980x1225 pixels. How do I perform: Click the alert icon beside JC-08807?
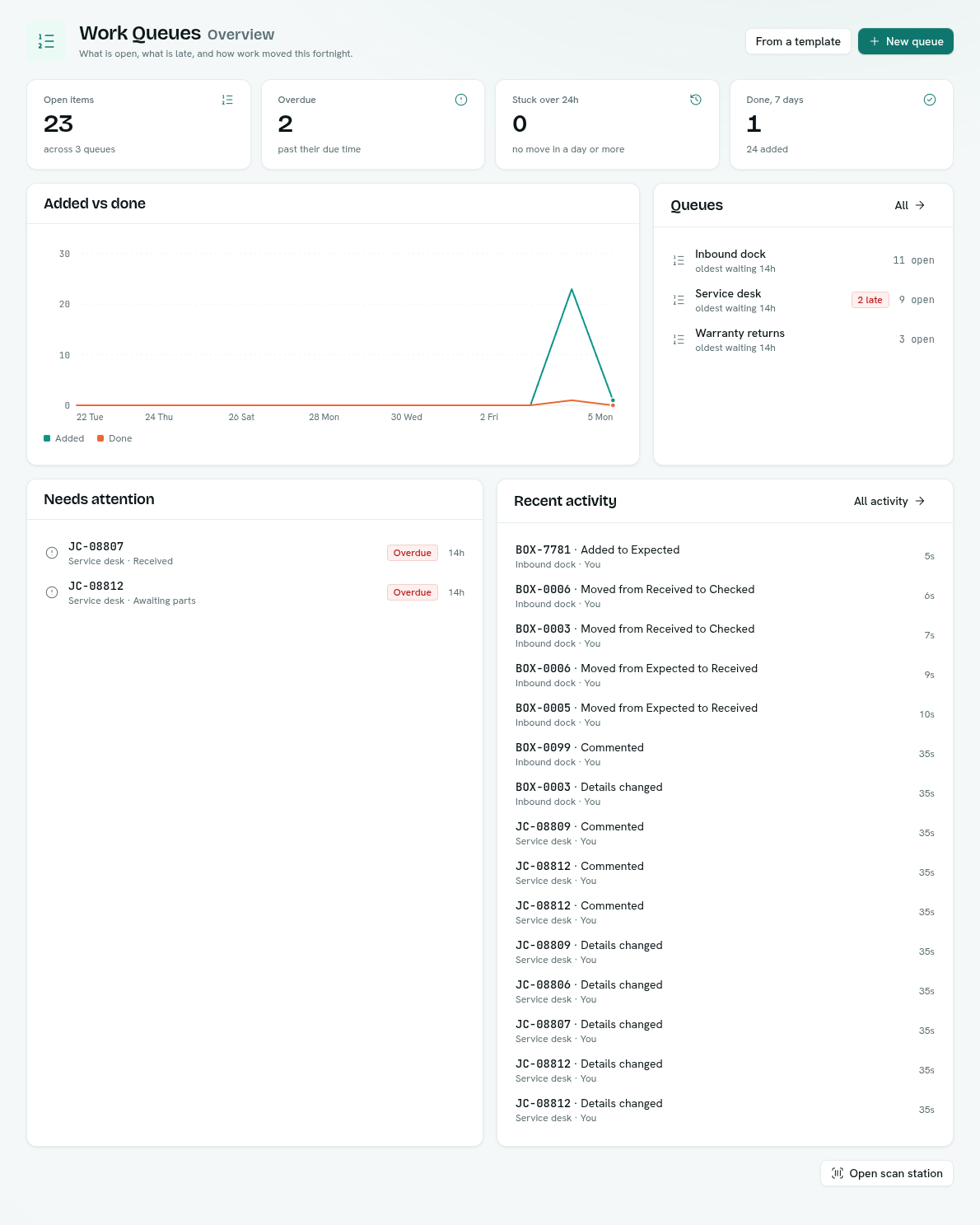point(52,553)
